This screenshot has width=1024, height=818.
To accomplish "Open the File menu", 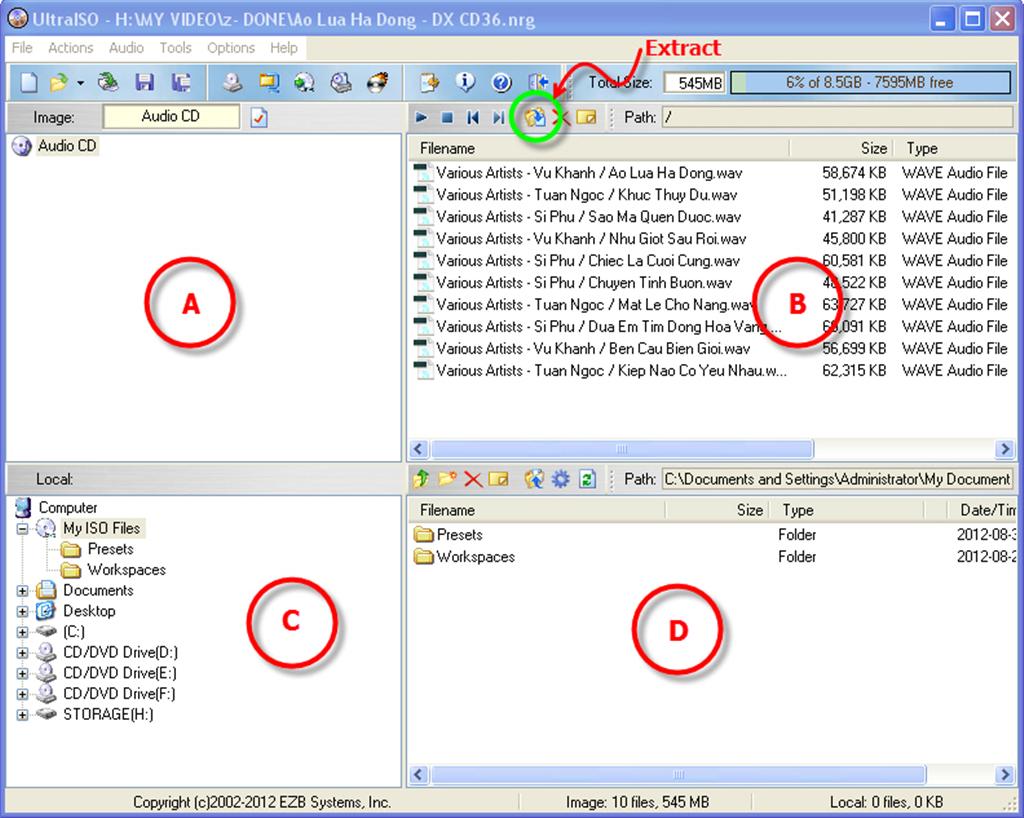I will click(22, 48).
